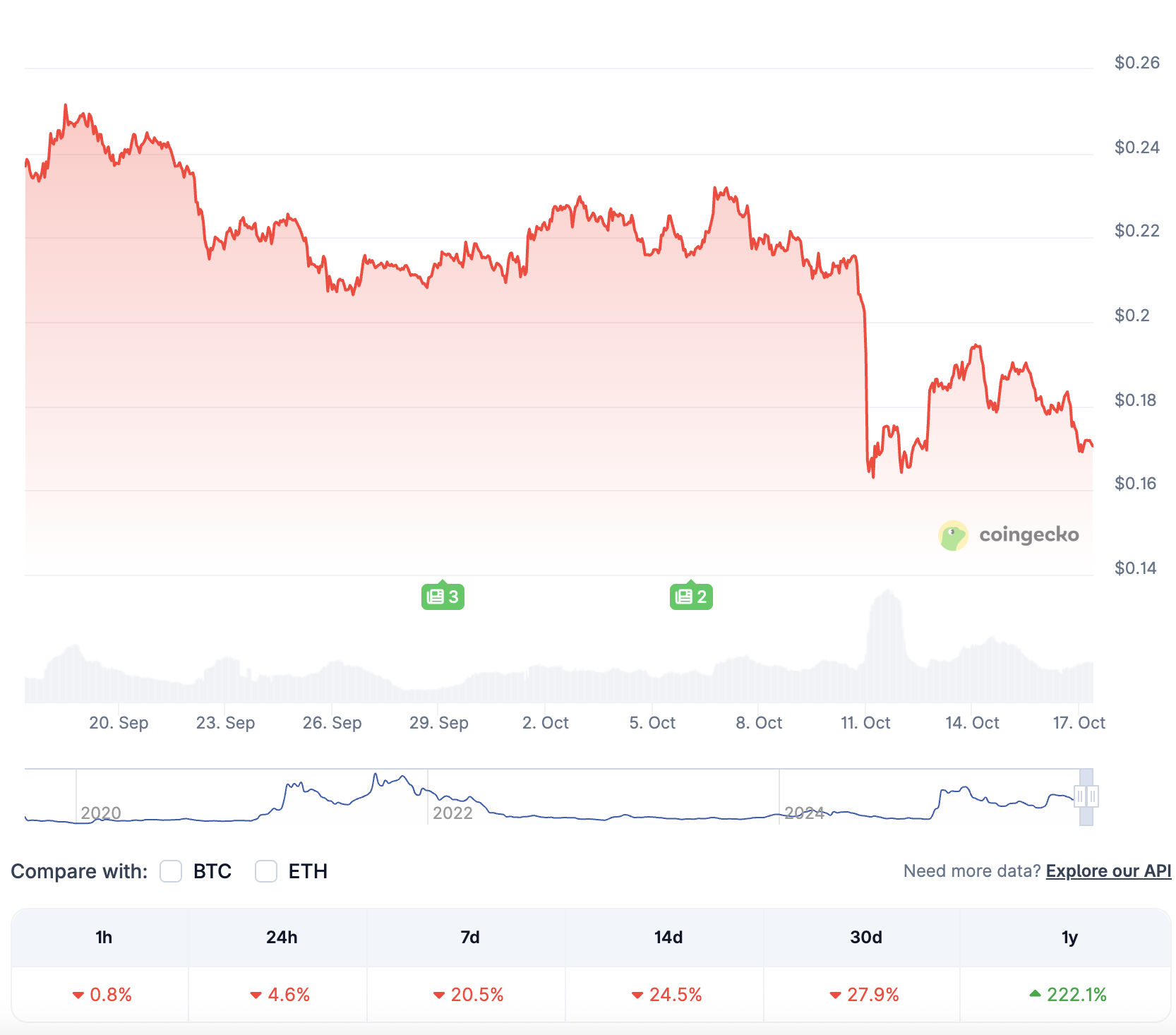Click the 11. Oct date axis label

(865, 723)
